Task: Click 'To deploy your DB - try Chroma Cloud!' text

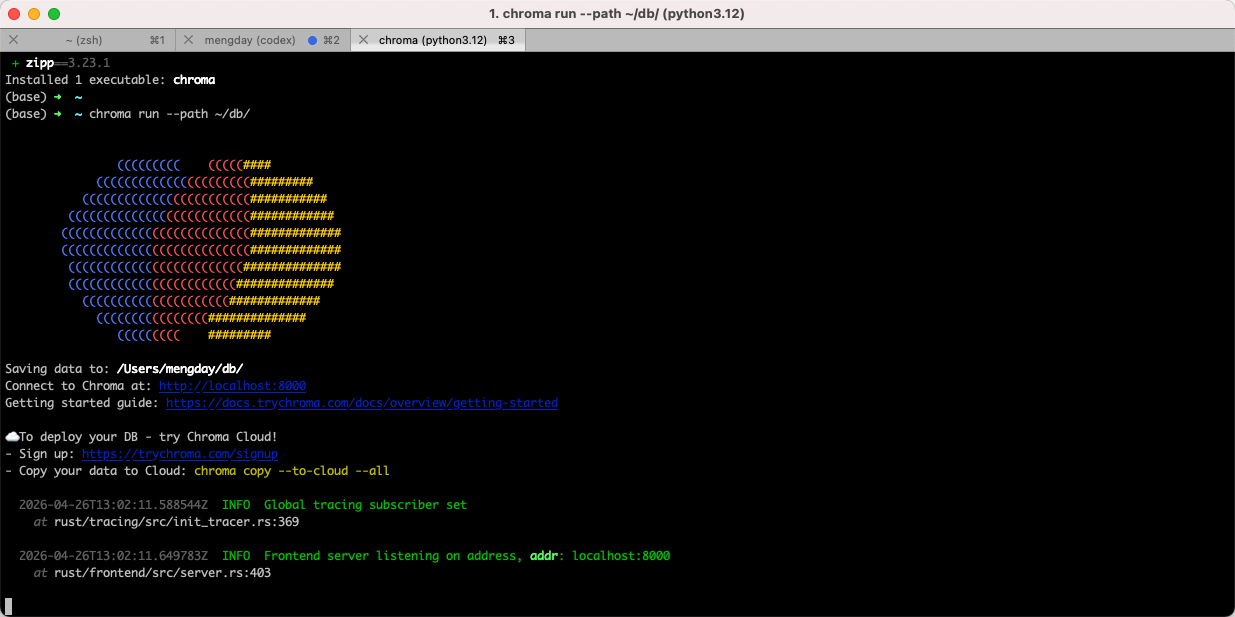Action: pos(148,437)
